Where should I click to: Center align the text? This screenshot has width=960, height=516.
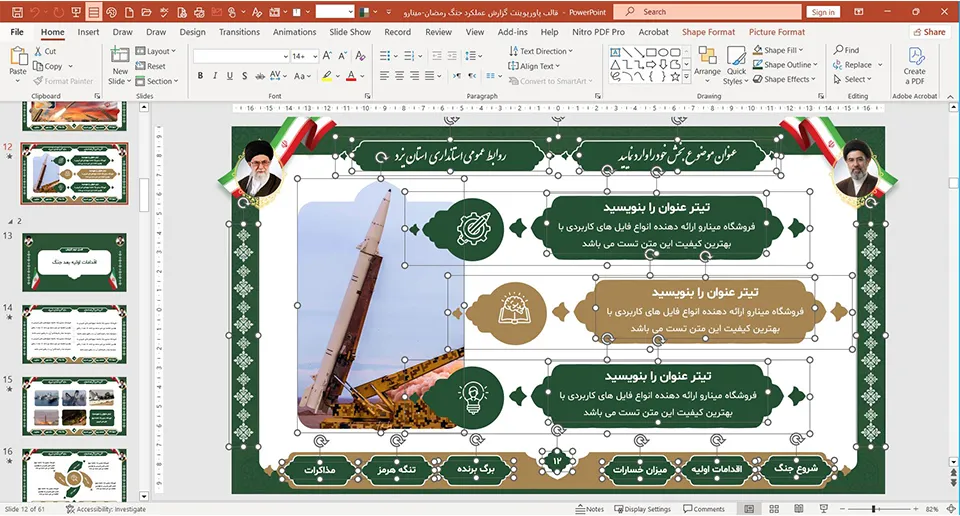[399, 76]
